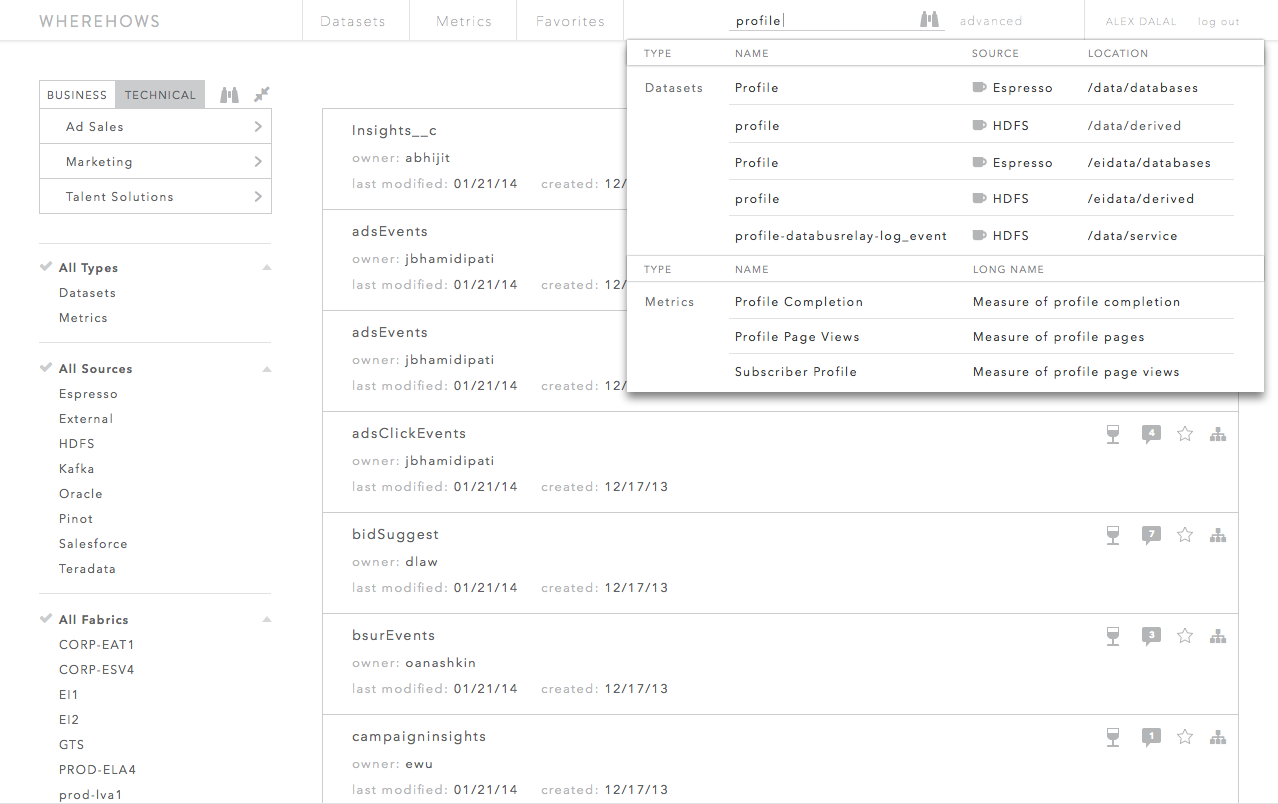Image resolution: width=1278 pixels, height=804 pixels.
Task: Select the PROD-ELA4 fabric
Action: (97, 770)
